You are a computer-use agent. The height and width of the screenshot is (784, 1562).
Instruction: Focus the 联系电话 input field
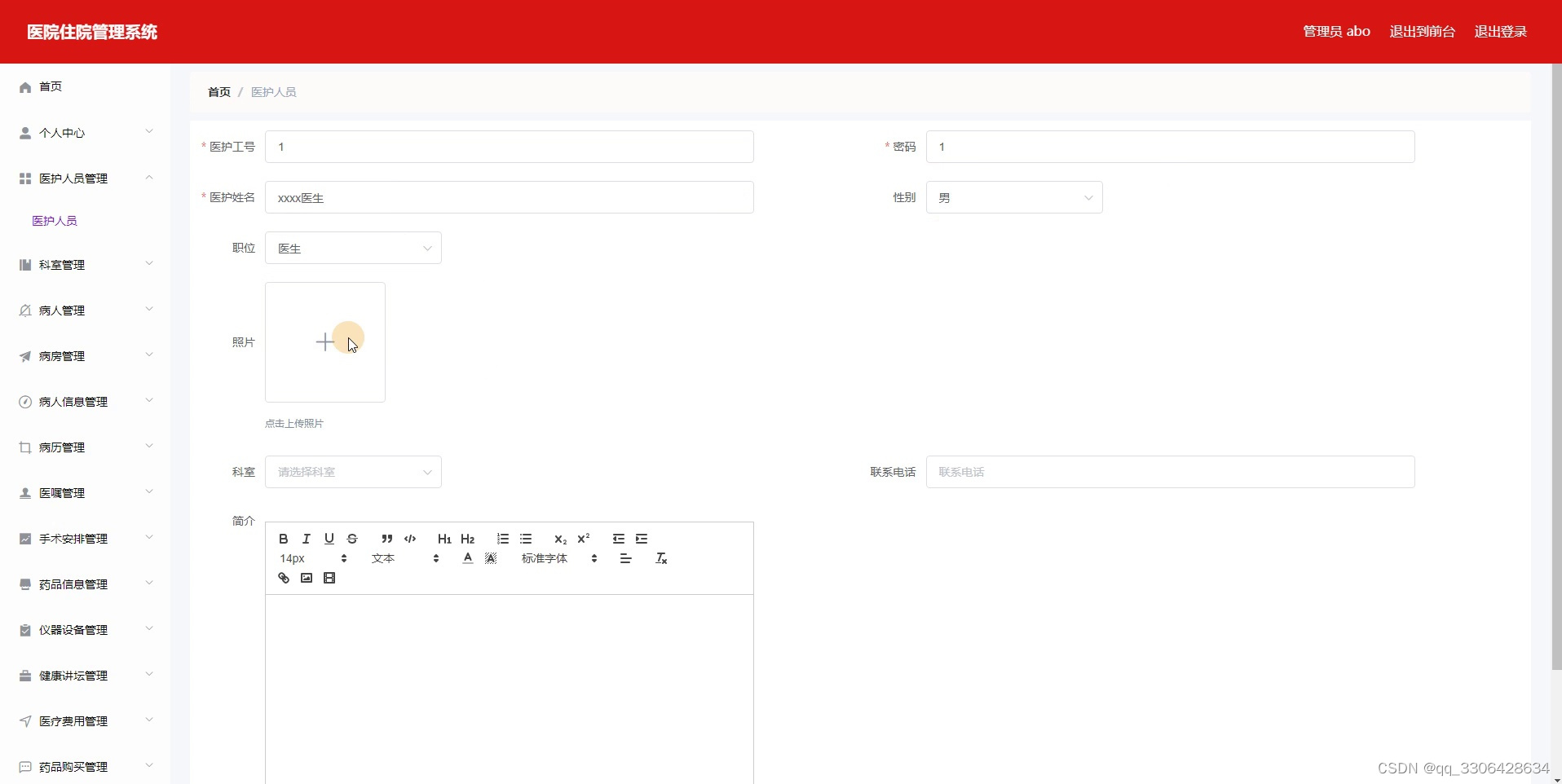1171,472
